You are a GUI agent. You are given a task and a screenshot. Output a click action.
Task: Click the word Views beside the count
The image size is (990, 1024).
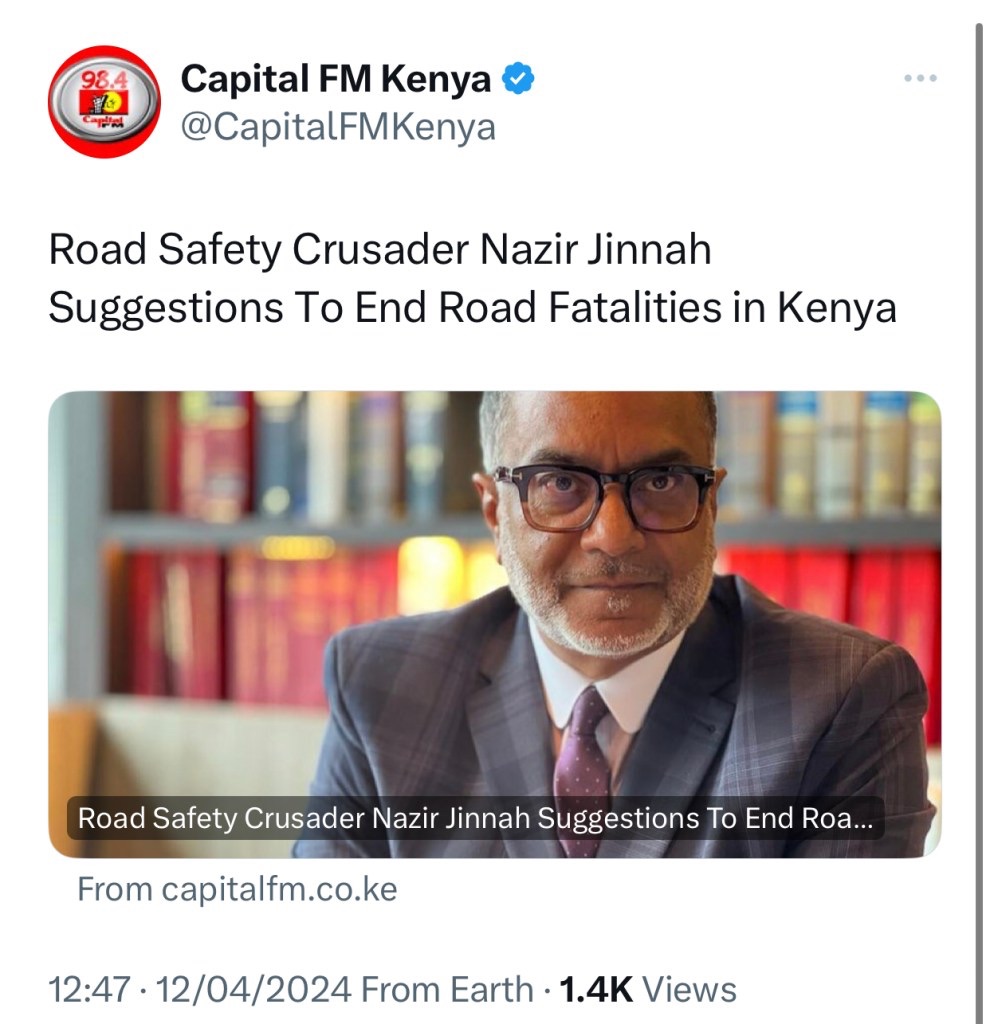pyautogui.click(x=690, y=989)
